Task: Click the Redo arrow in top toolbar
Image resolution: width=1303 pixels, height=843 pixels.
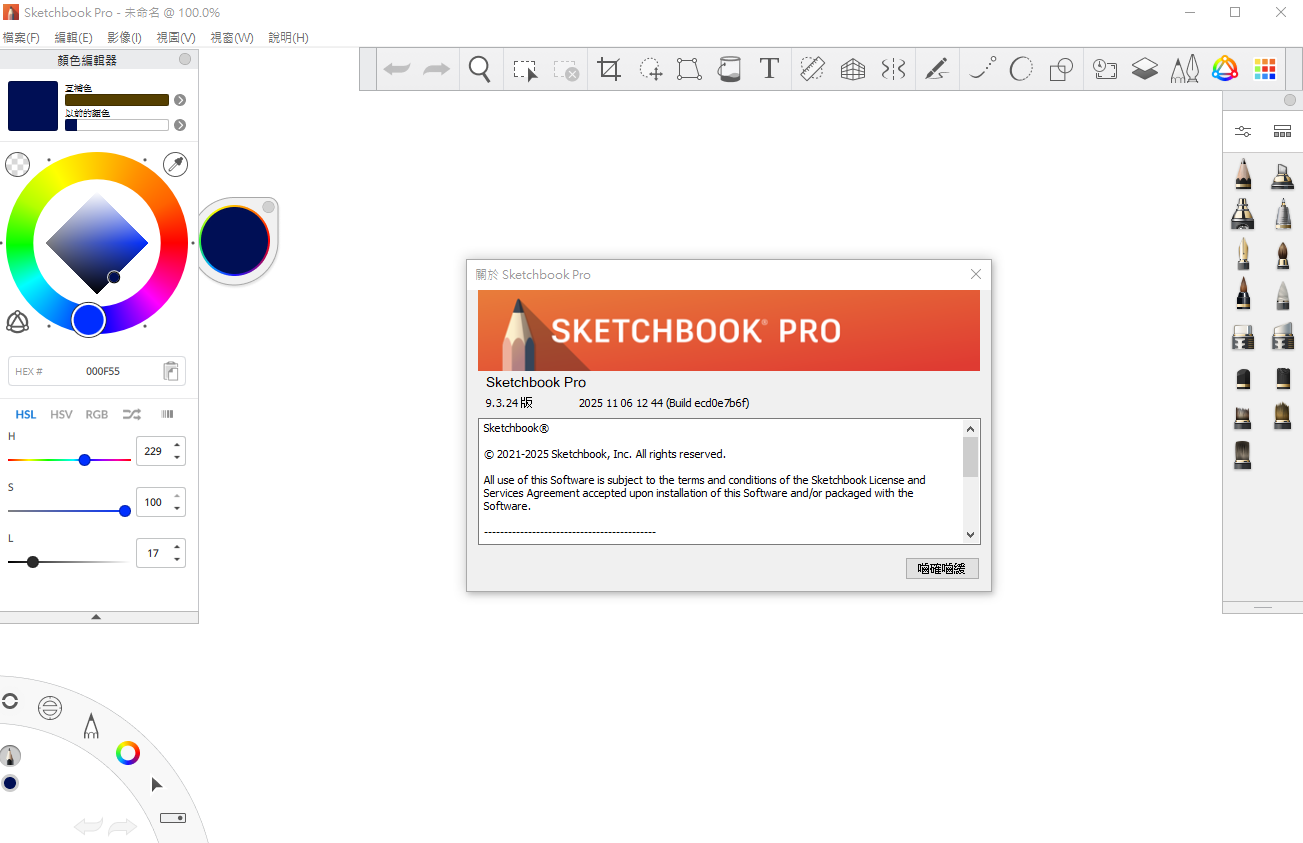Action: pyautogui.click(x=437, y=69)
